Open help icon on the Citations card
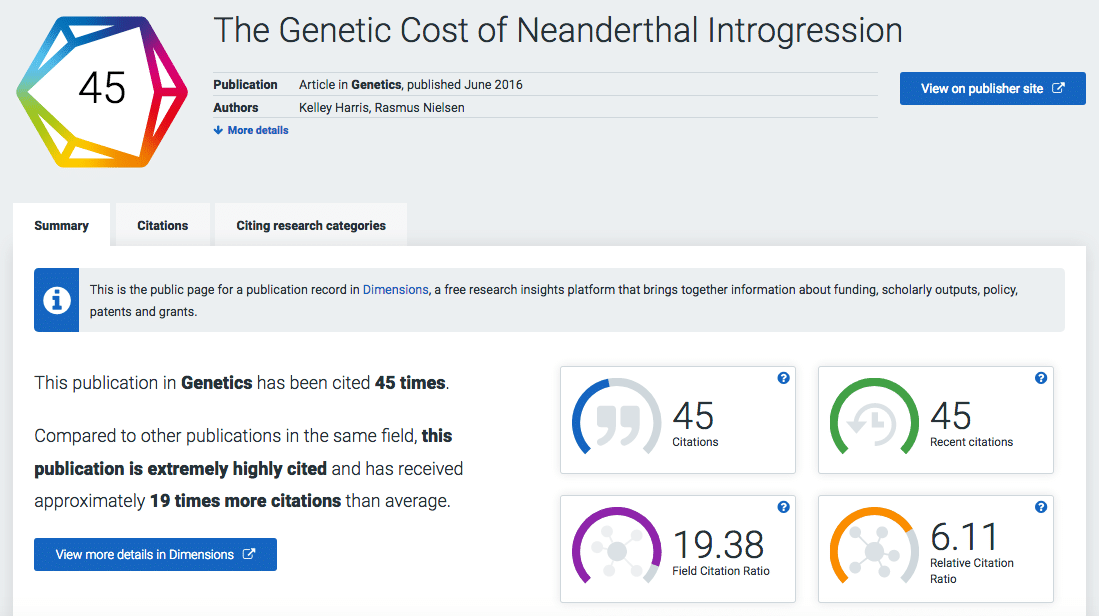This screenshot has width=1099, height=616. (x=783, y=378)
